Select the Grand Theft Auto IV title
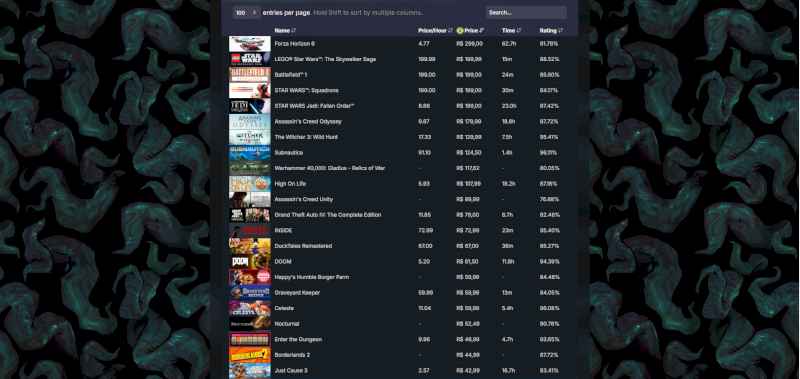The height and width of the screenshot is (379, 800). [x=328, y=215]
